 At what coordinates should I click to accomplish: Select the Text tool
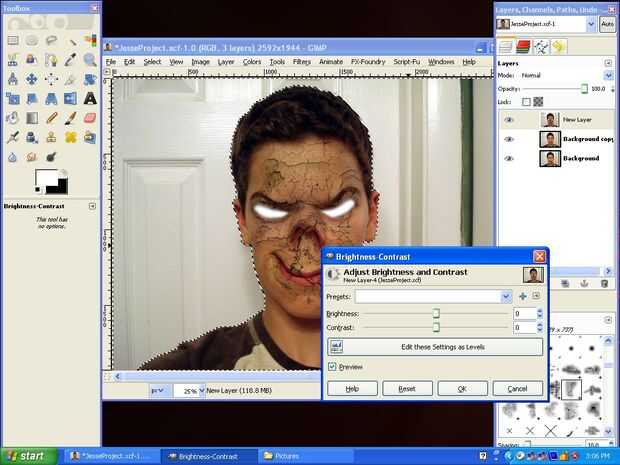point(90,98)
